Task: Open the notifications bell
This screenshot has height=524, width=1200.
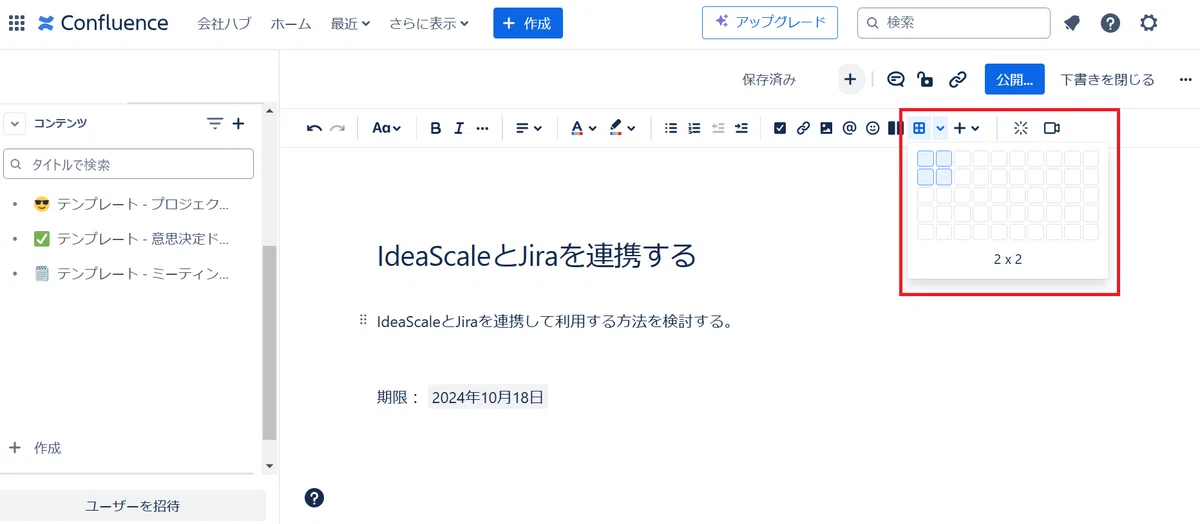Action: click(x=1072, y=23)
